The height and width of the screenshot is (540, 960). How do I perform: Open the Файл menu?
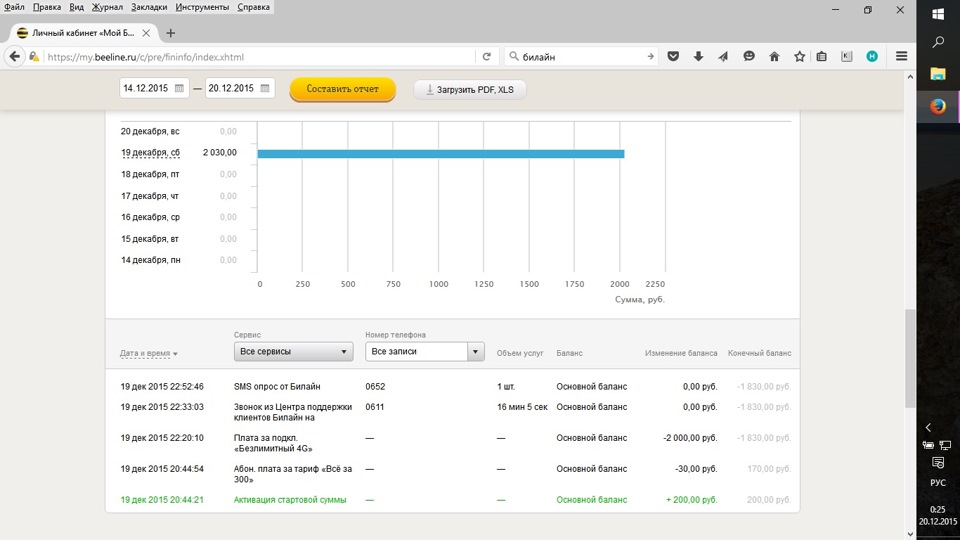tap(14, 7)
